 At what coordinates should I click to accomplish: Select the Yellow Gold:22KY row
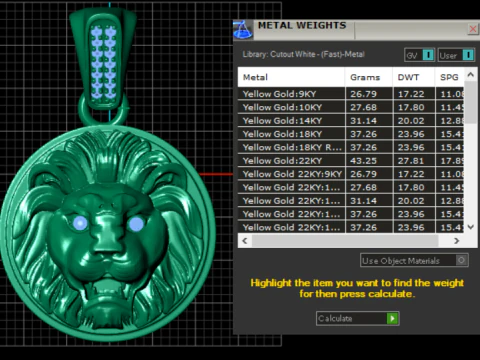(351, 160)
